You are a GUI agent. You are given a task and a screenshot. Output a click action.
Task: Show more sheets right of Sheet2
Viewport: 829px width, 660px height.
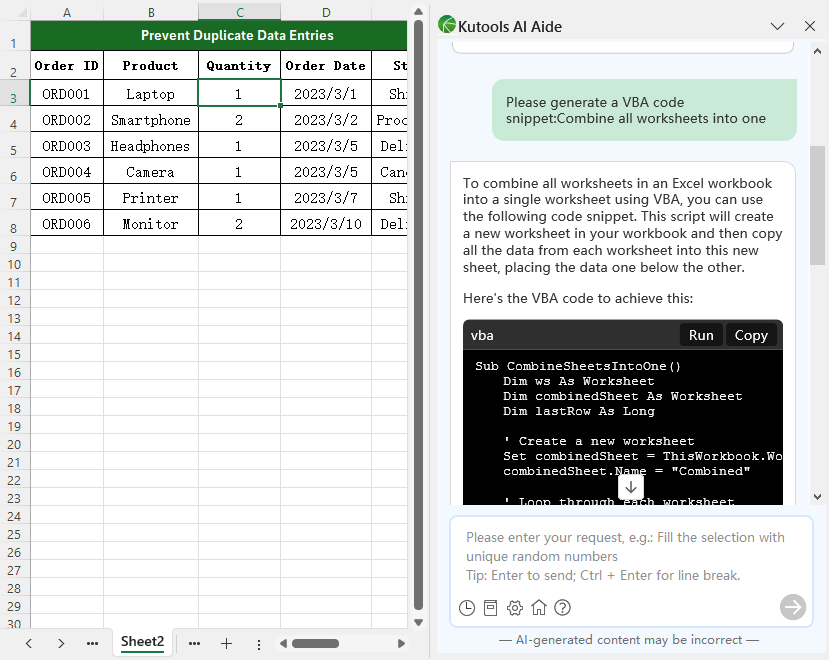click(194, 643)
